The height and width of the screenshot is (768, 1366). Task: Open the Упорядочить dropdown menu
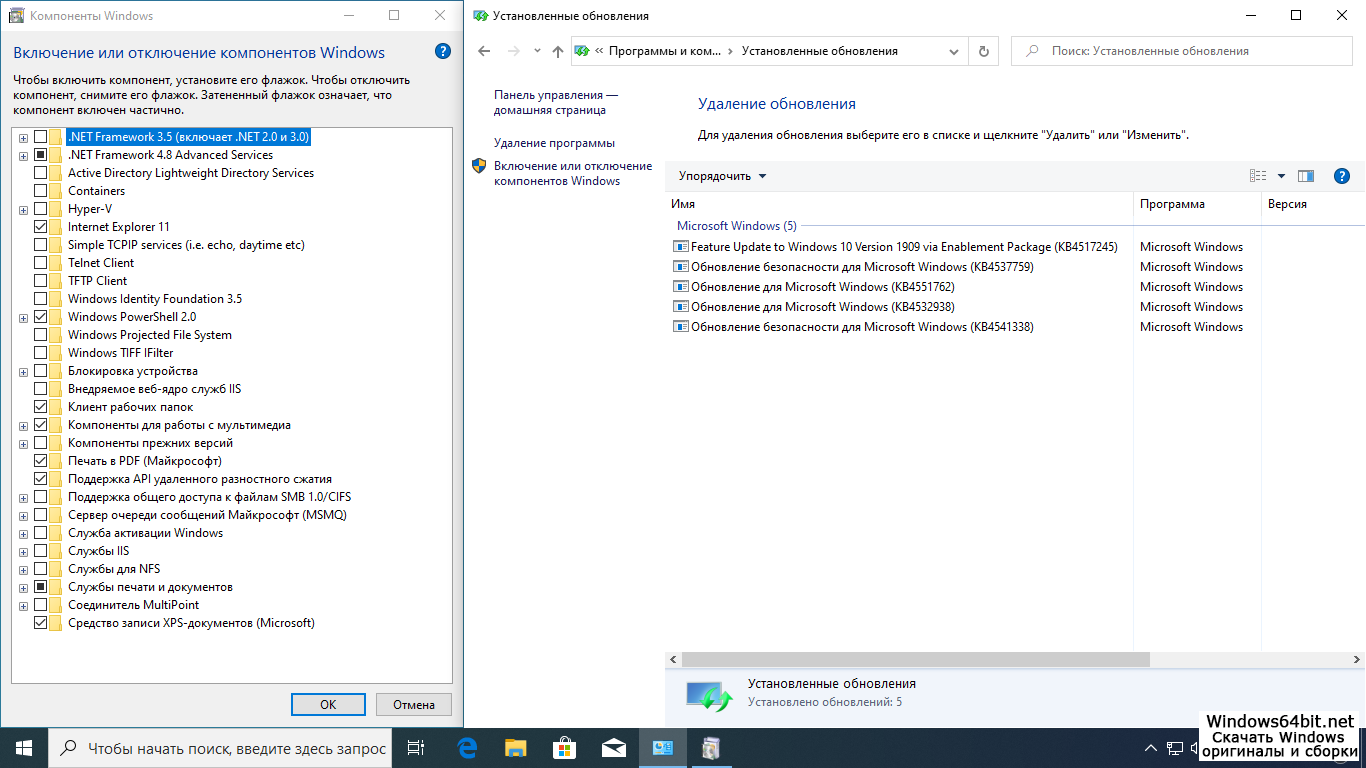722,176
